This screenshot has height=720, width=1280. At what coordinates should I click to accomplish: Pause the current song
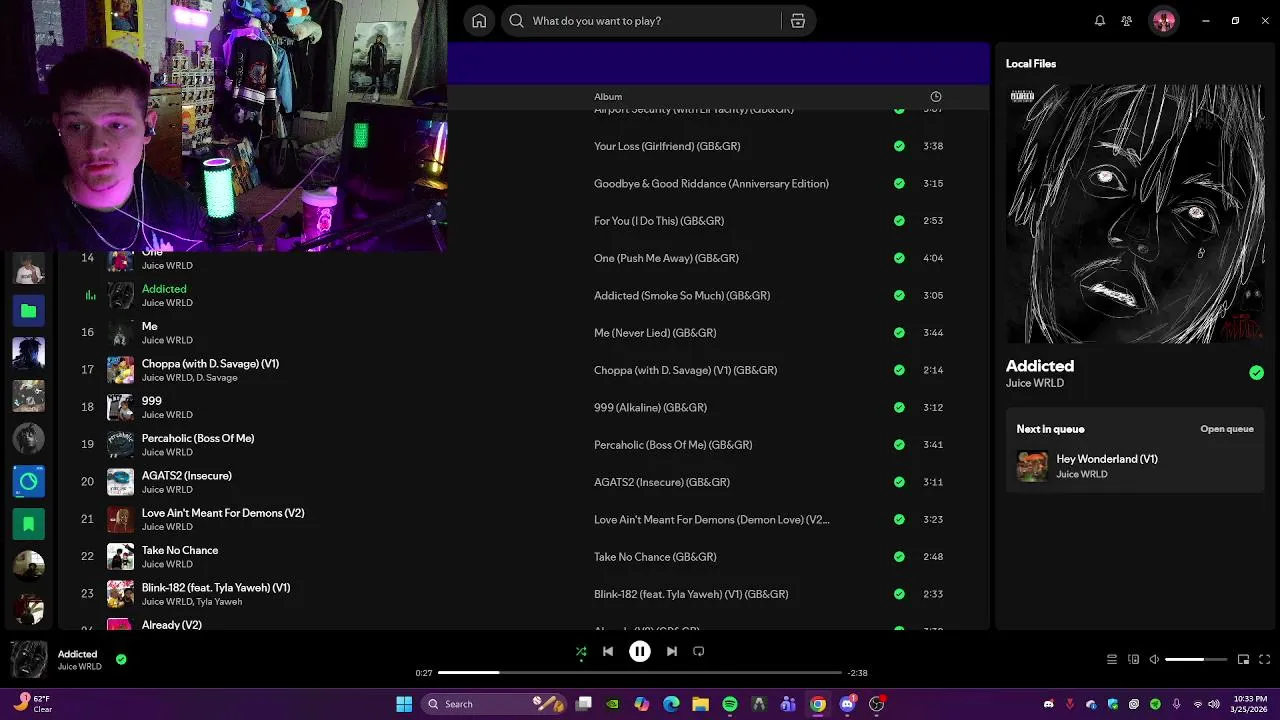click(640, 651)
